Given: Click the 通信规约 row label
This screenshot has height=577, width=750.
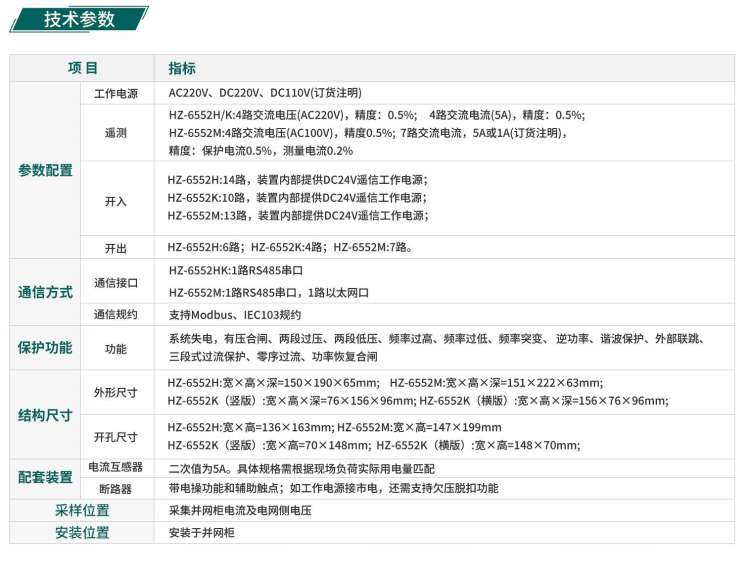Looking at the screenshot, I should pyautogui.click(x=116, y=314).
